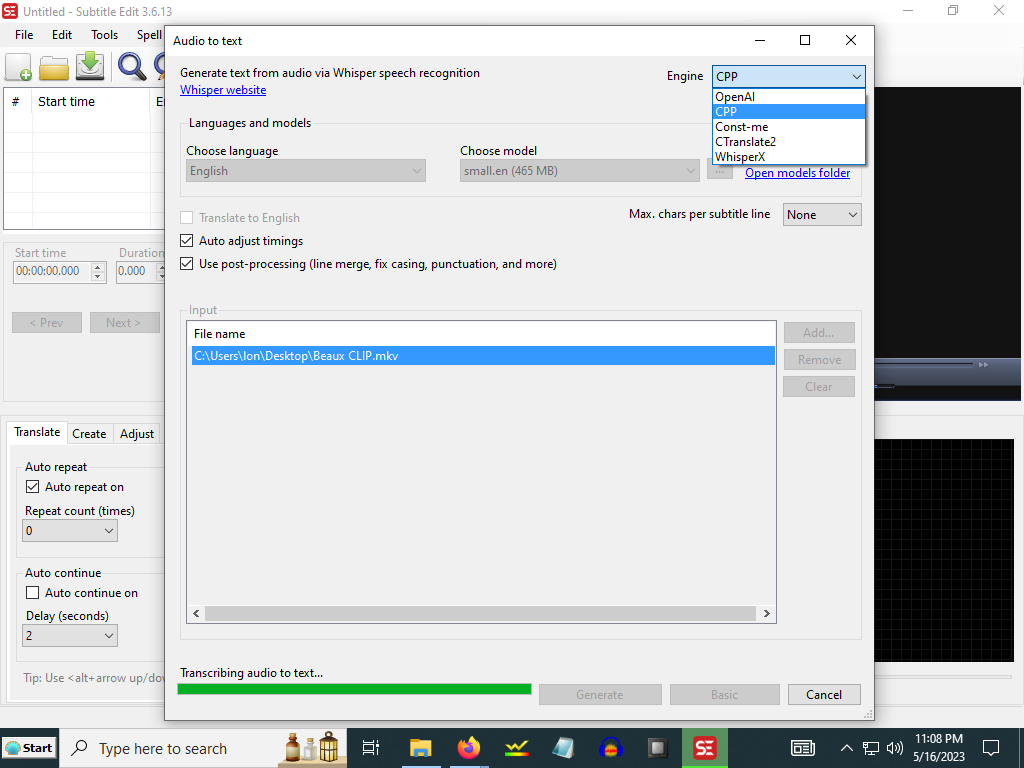Select OpenAI engine option
Viewport: 1024px width, 768px height.
[x=788, y=97]
